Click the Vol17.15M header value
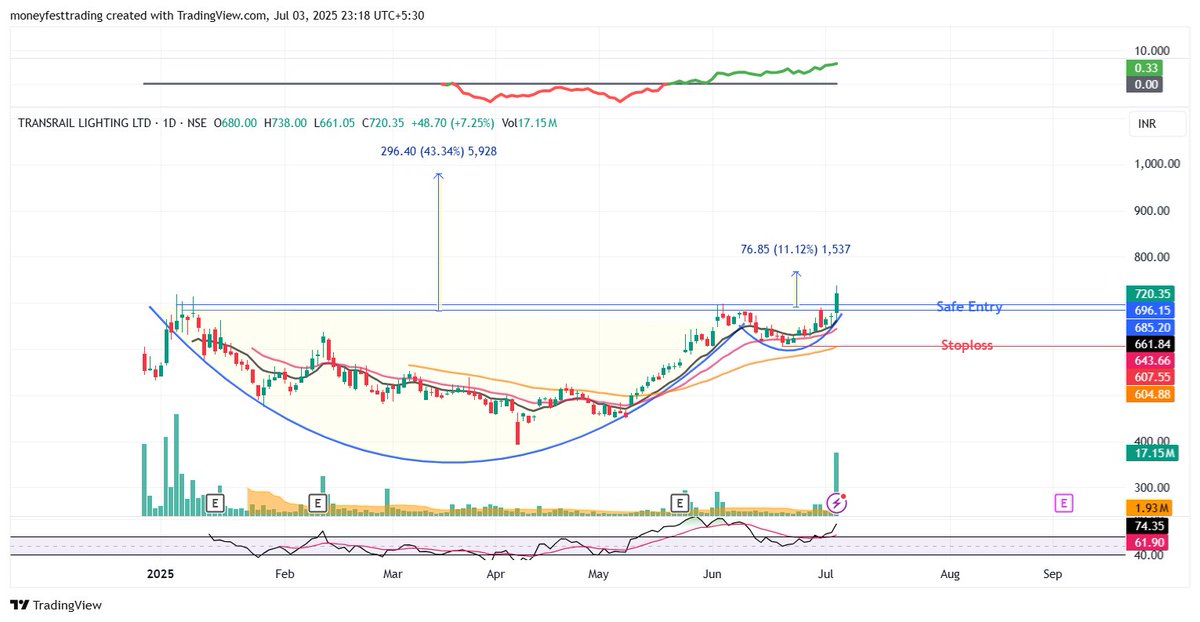The width and height of the screenshot is (1200, 622). 530,123
